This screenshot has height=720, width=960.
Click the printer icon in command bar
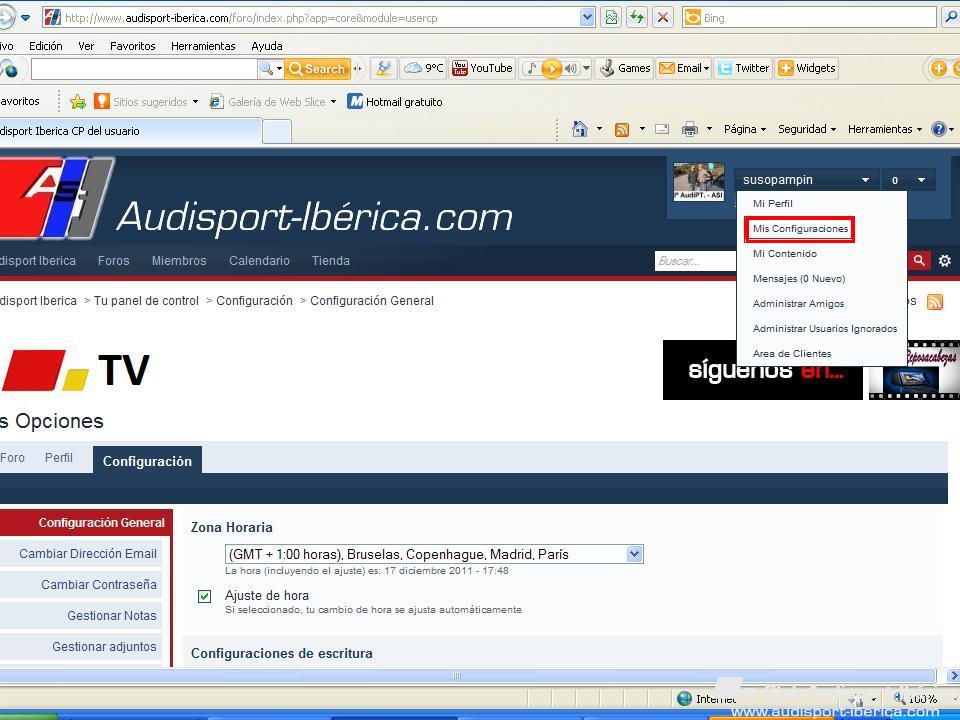[690, 129]
